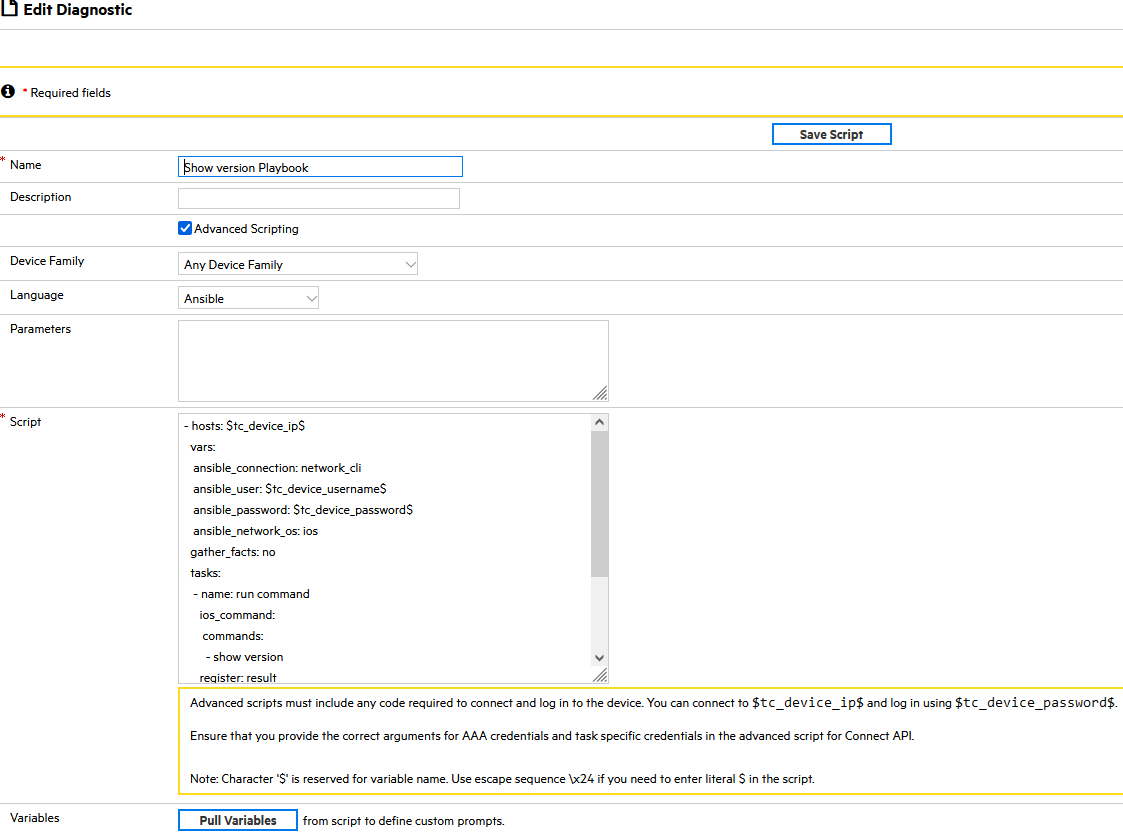Image resolution: width=1123 pixels, height=833 pixels.
Task: Click the red asterisk next to Name
Action: (x=3, y=158)
